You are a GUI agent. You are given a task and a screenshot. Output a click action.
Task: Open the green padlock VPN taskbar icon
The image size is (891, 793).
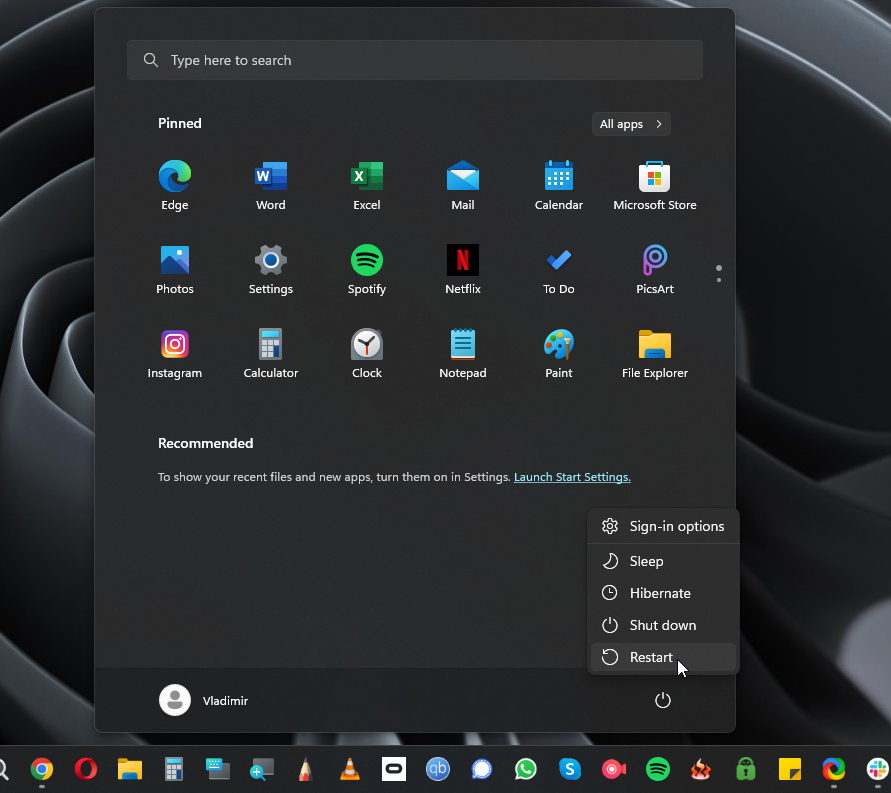746,770
